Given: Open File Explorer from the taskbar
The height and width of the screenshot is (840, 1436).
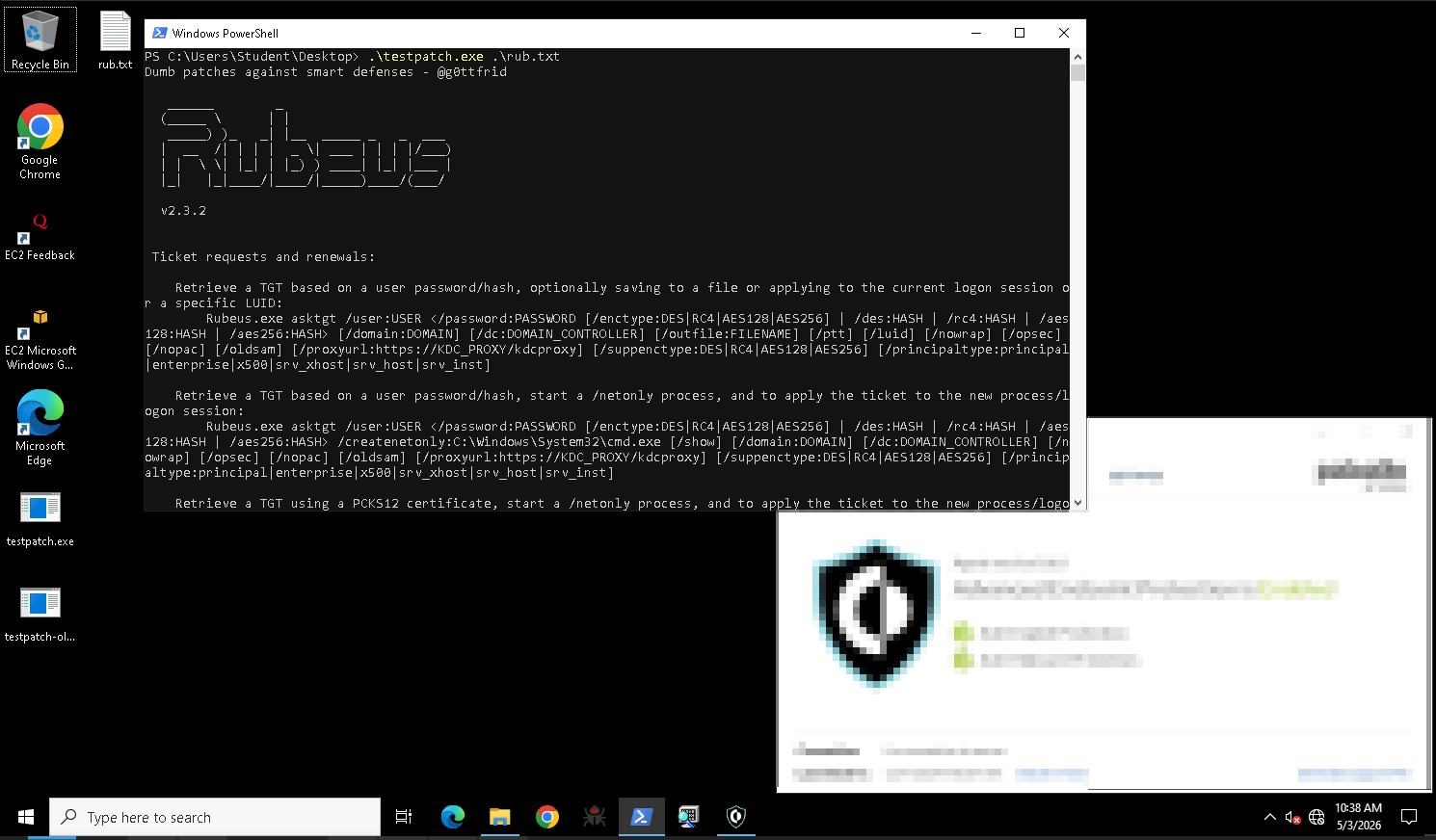Looking at the screenshot, I should click(x=499, y=817).
